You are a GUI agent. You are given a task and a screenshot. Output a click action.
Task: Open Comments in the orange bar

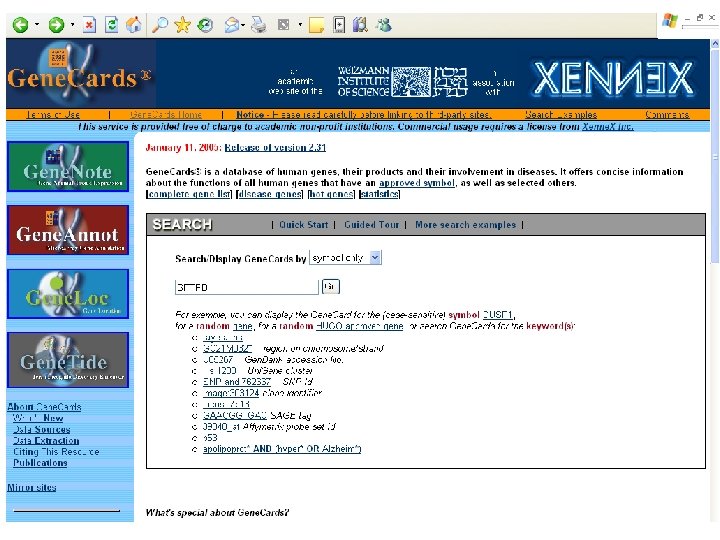click(667, 114)
